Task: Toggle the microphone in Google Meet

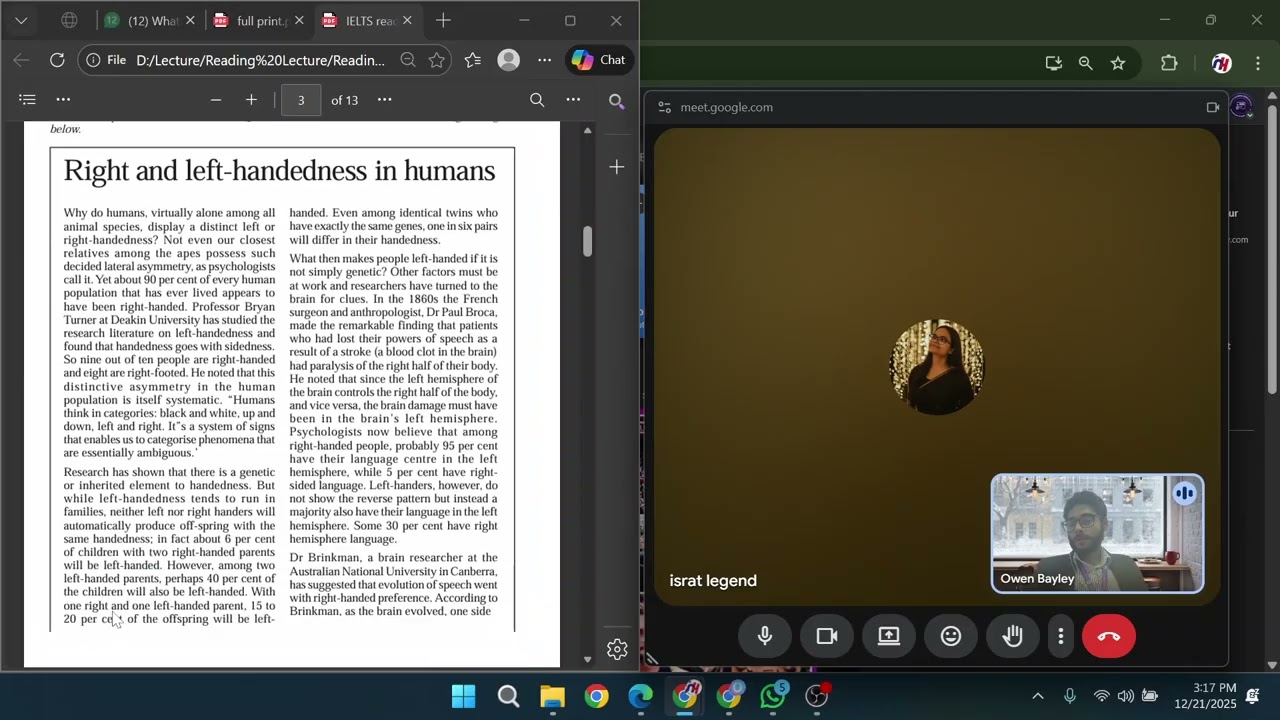Action: (765, 636)
